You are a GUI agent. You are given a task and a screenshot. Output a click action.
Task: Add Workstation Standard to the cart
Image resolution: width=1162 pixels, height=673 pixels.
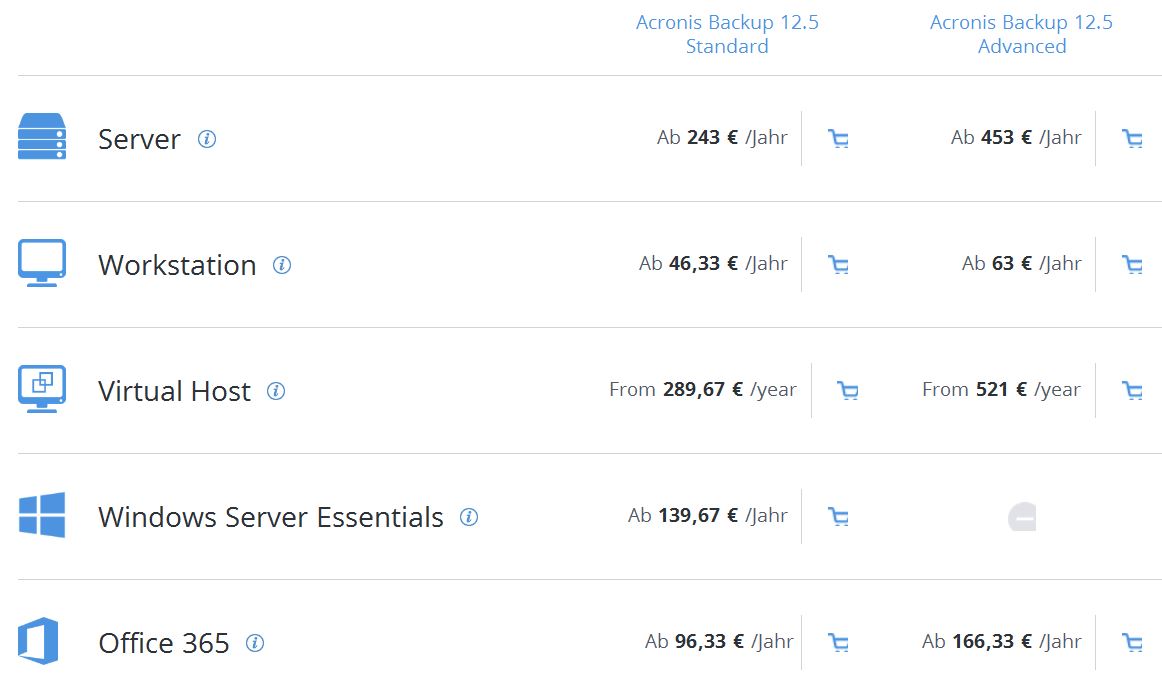pos(838,265)
